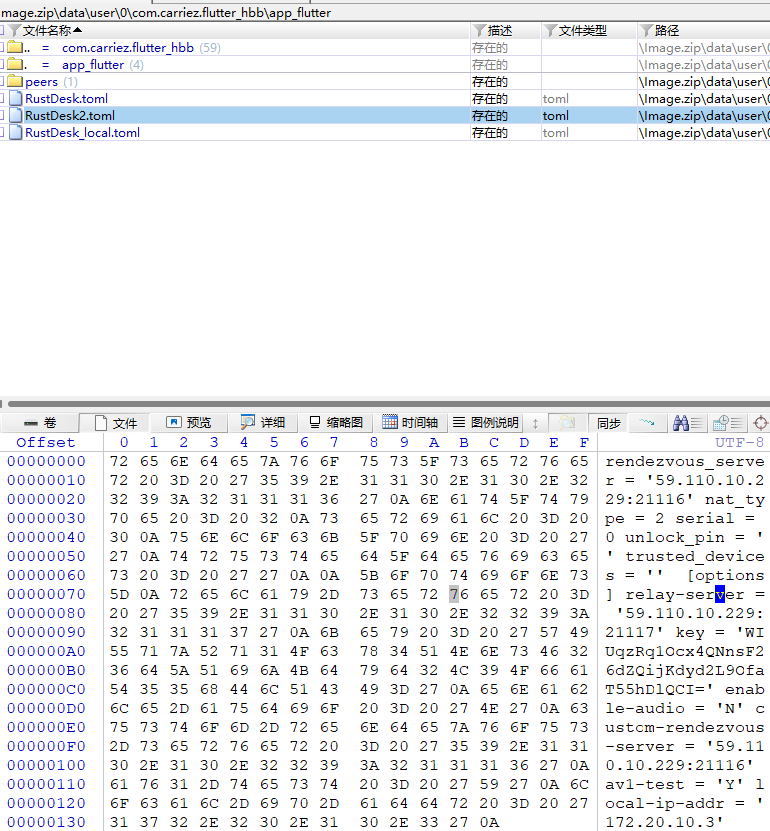
Task: Click the Offset column header
Action: point(46,442)
